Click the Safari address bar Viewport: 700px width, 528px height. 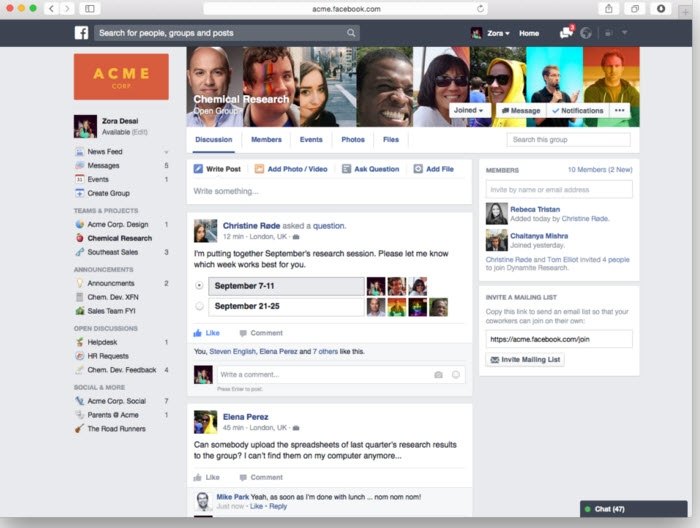(346, 8)
